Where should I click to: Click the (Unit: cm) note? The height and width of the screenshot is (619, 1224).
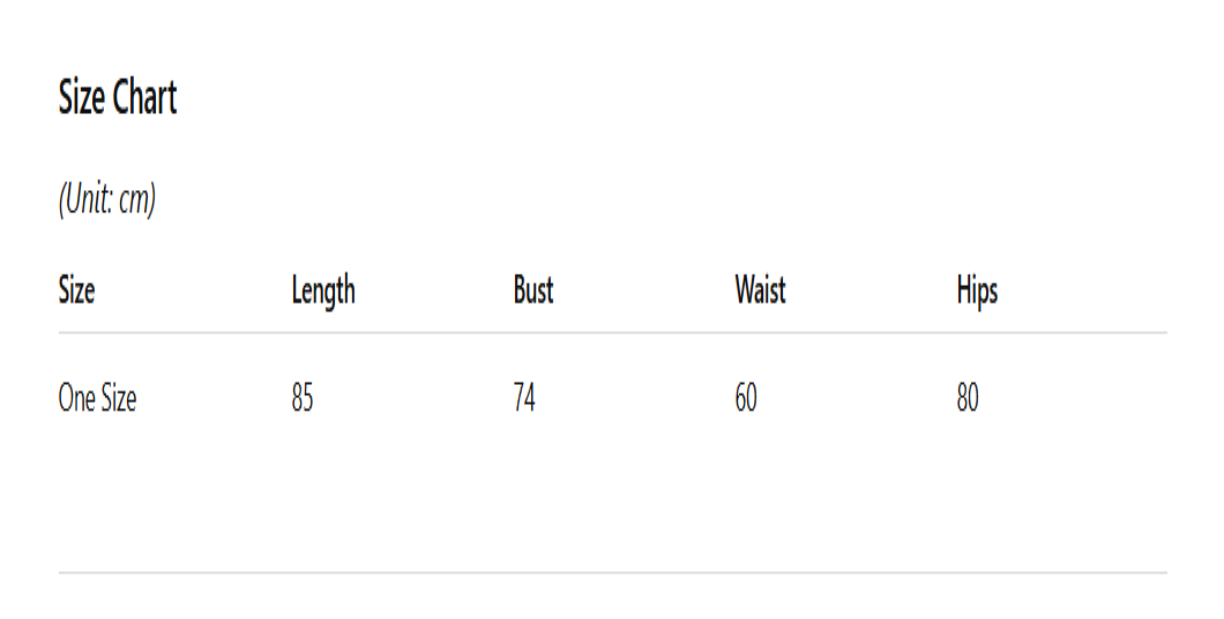107,201
